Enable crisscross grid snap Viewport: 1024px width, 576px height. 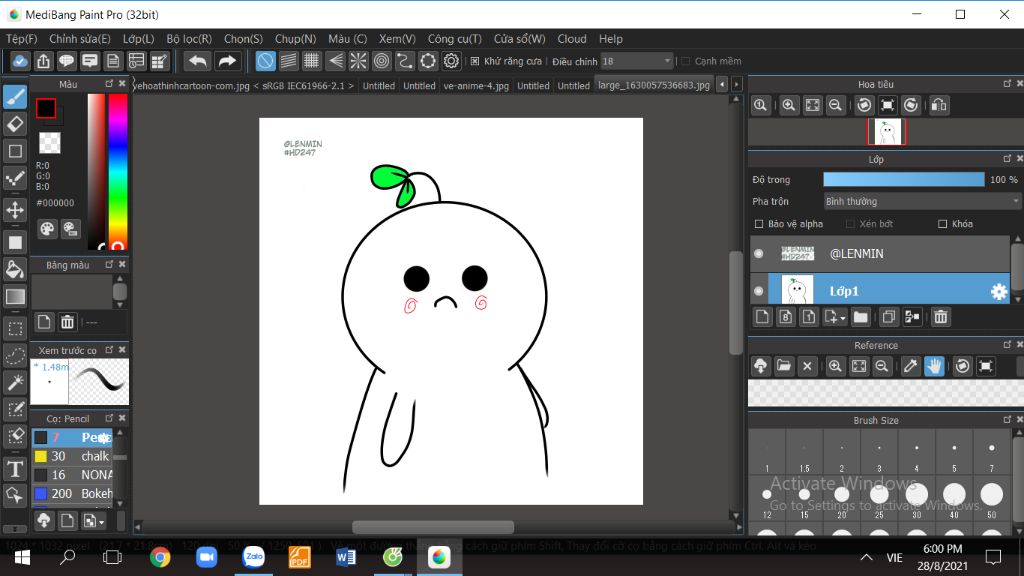click(x=312, y=61)
